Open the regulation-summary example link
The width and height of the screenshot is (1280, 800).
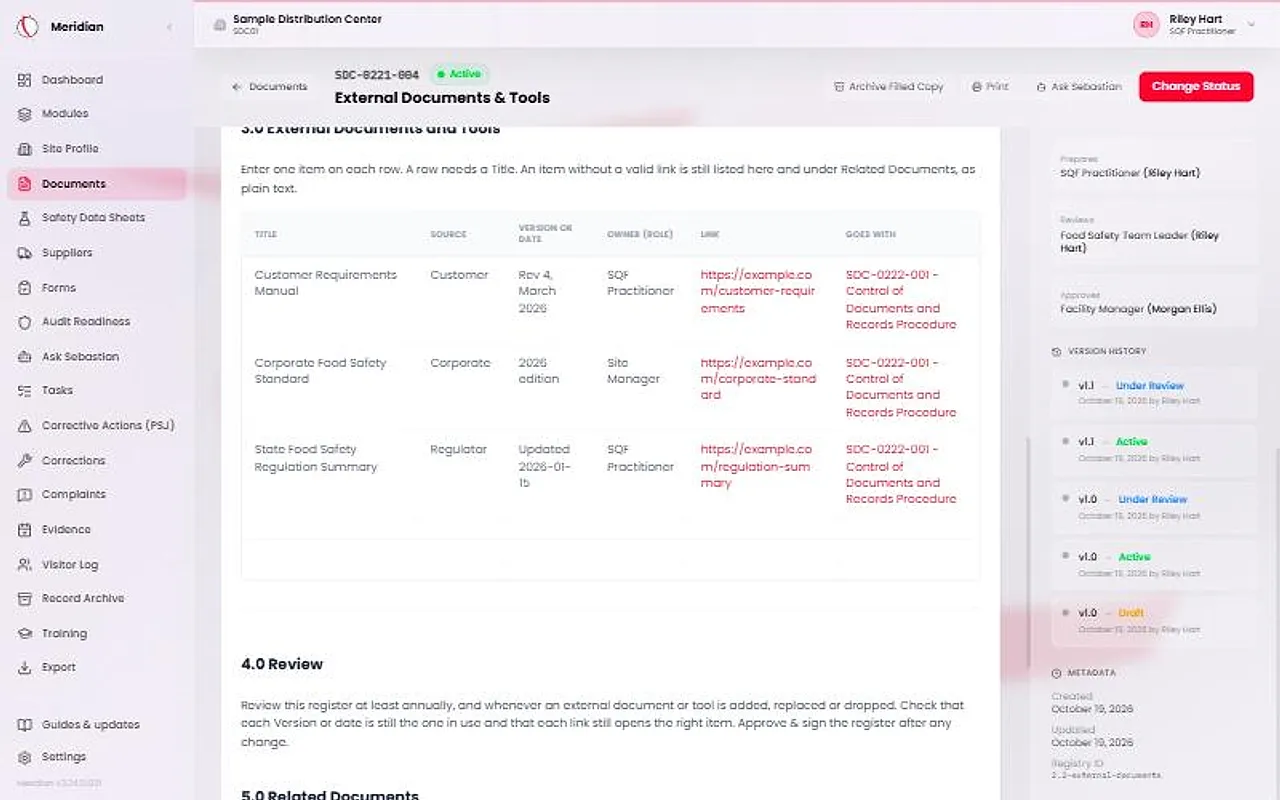(x=757, y=467)
